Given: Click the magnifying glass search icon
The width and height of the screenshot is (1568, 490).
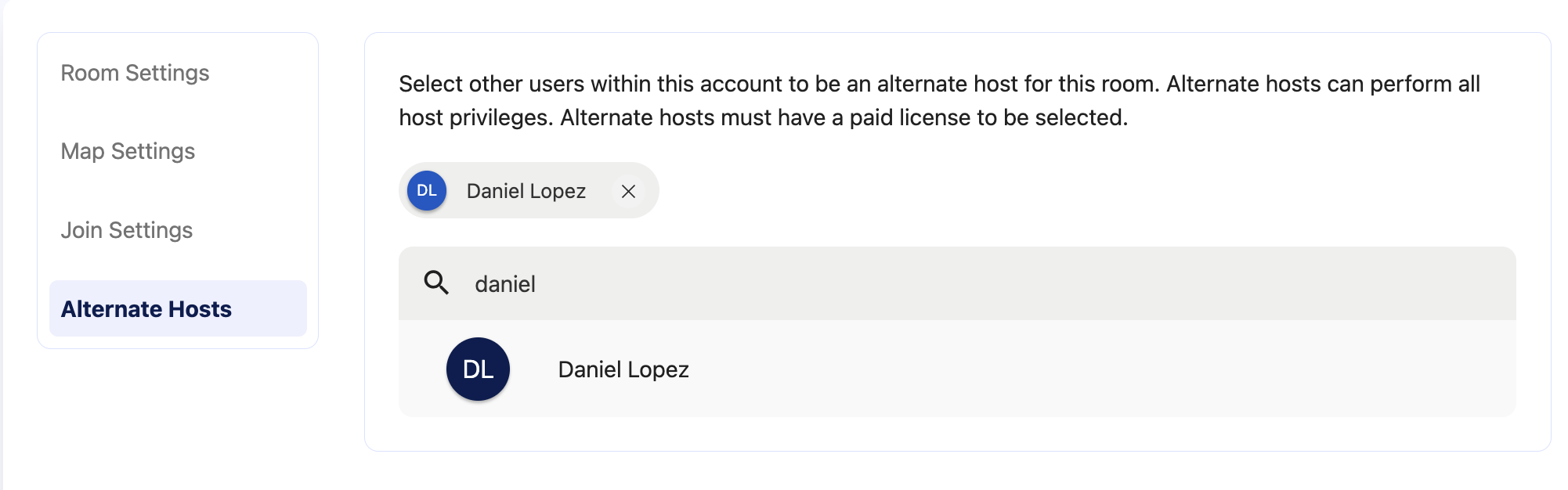Looking at the screenshot, I should click(x=436, y=283).
